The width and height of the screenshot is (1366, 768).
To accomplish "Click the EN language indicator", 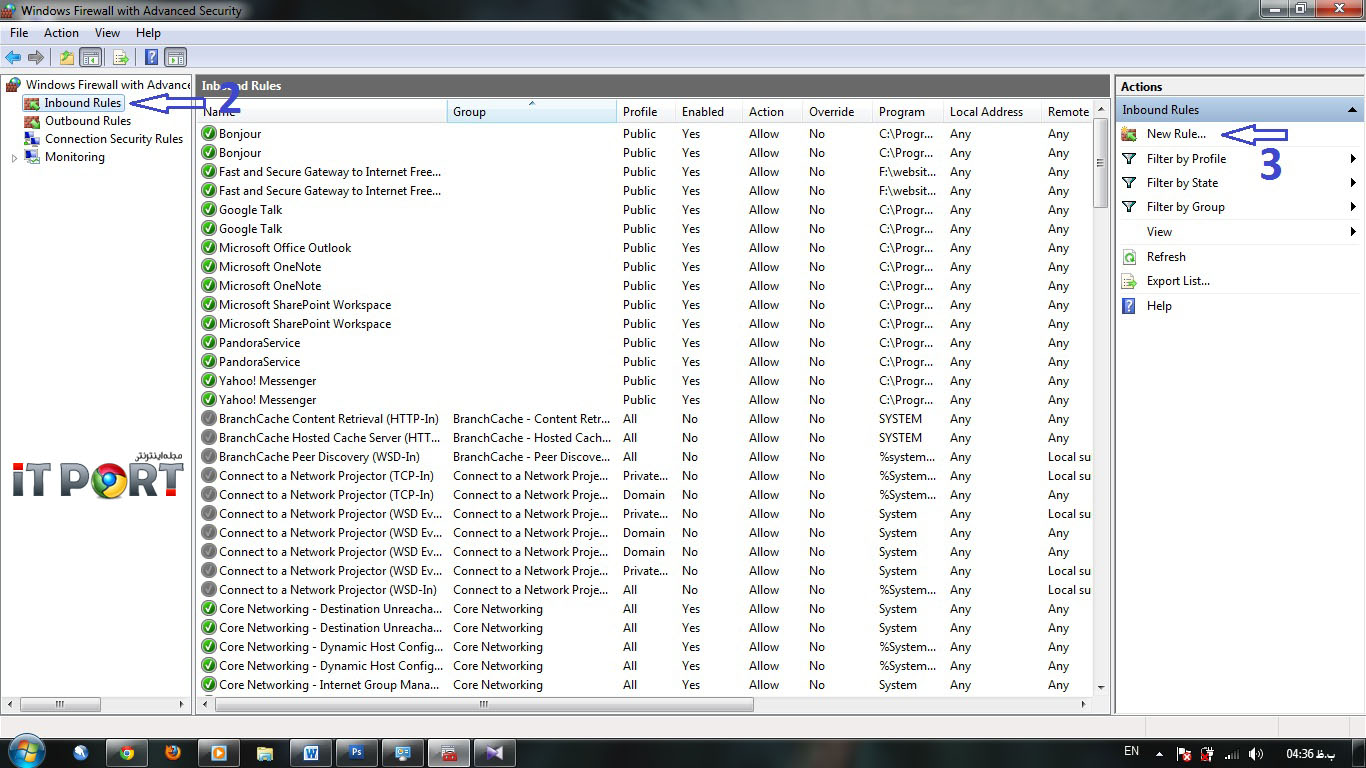I will tap(1131, 751).
